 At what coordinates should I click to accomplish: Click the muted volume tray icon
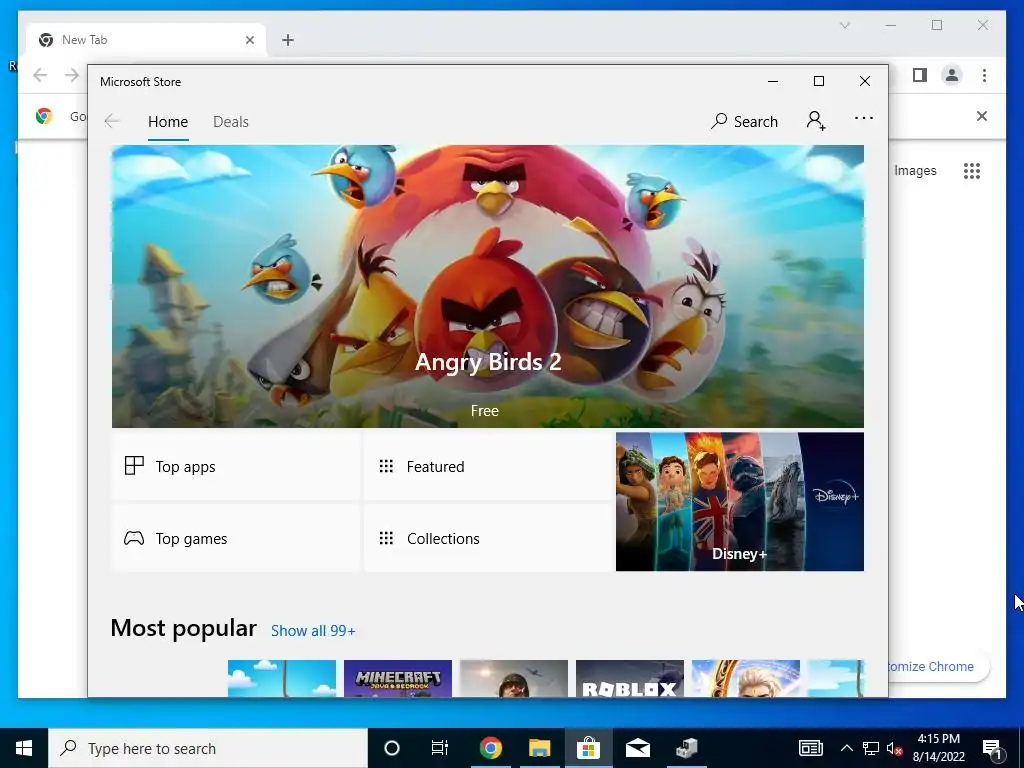(895, 748)
